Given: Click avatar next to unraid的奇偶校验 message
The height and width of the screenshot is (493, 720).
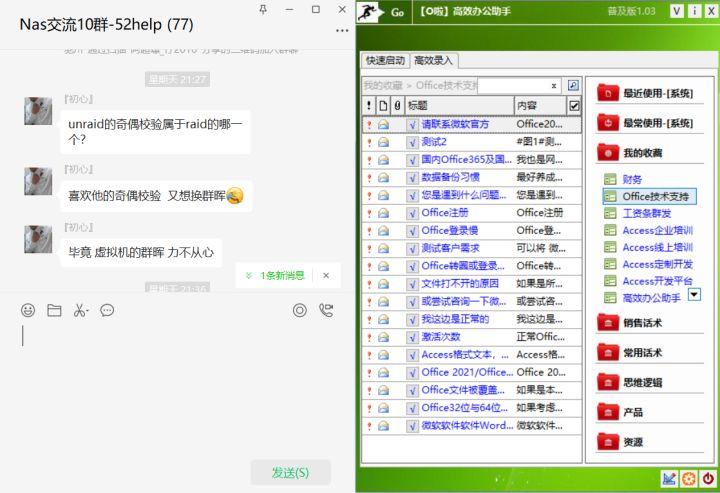Looking at the screenshot, I should tap(38, 111).
